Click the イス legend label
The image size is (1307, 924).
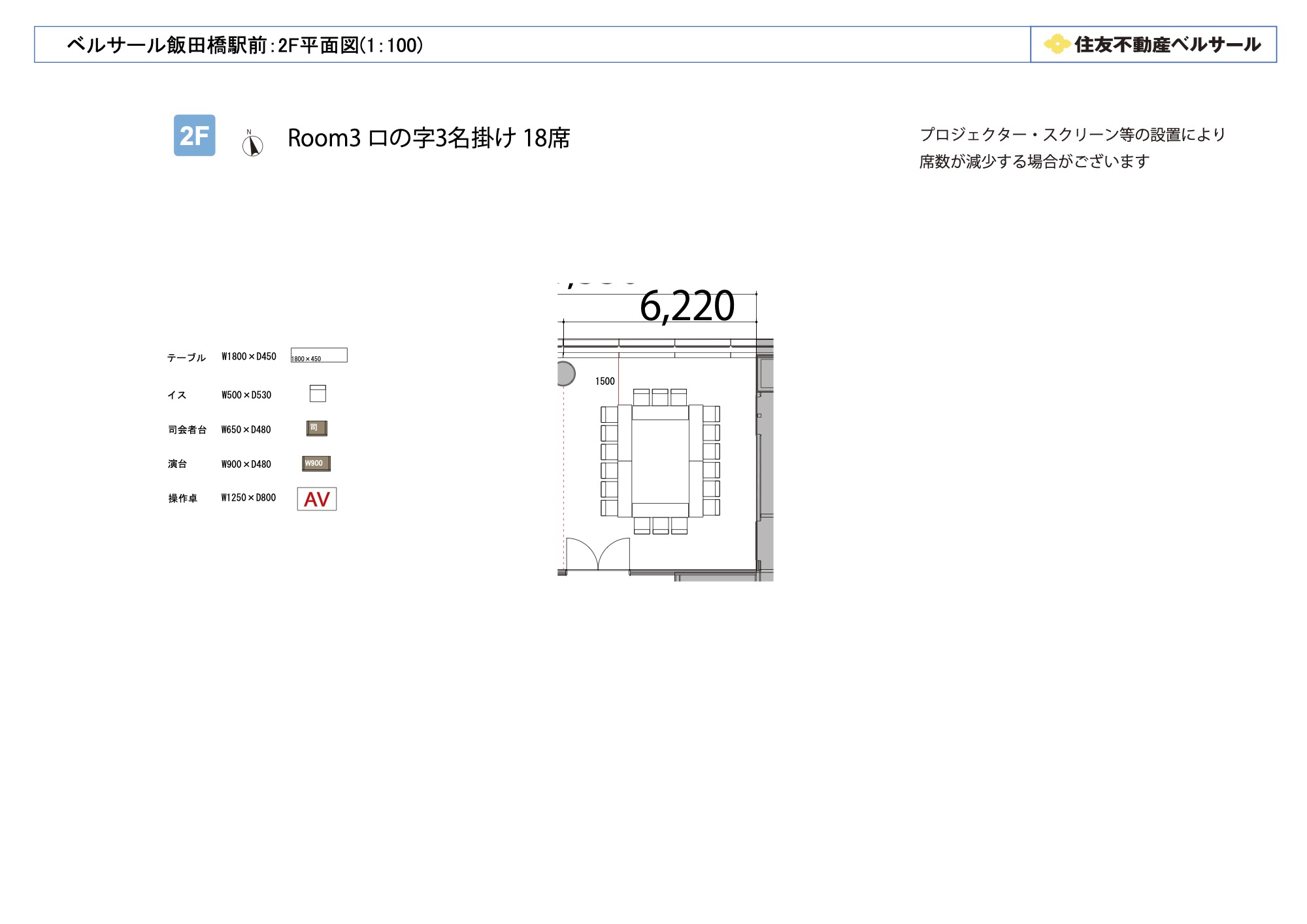click(x=177, y=395)
